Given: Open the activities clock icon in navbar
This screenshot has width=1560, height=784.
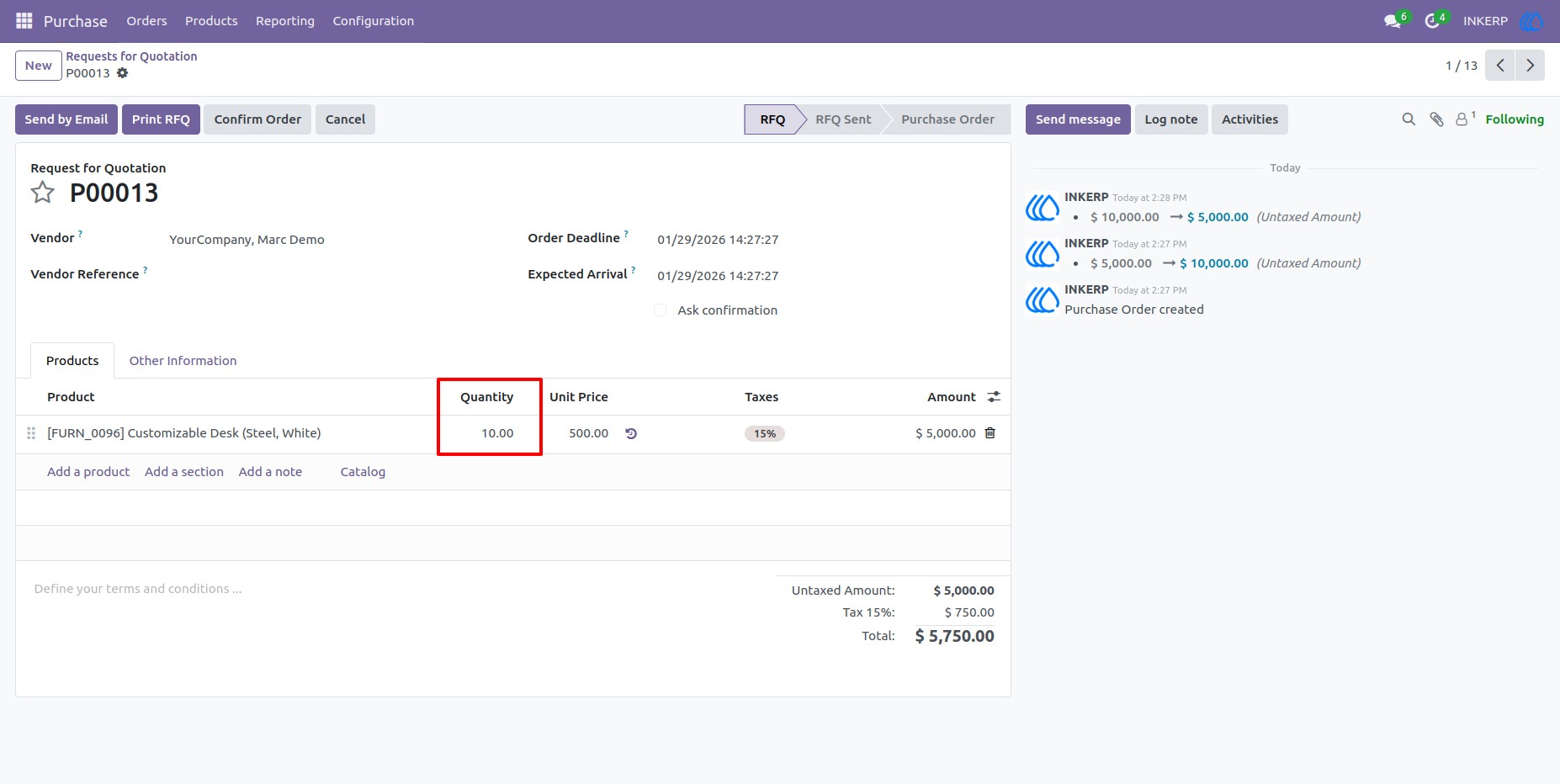Looking at the screenshot, I should point(1432,21).
